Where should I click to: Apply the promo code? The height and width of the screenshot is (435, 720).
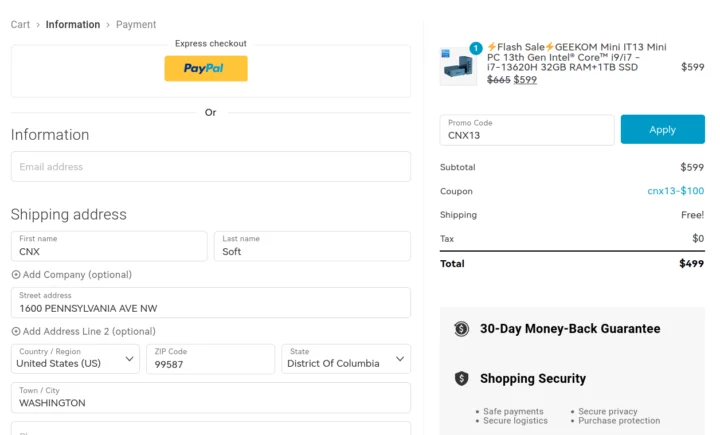click(663, 130)
